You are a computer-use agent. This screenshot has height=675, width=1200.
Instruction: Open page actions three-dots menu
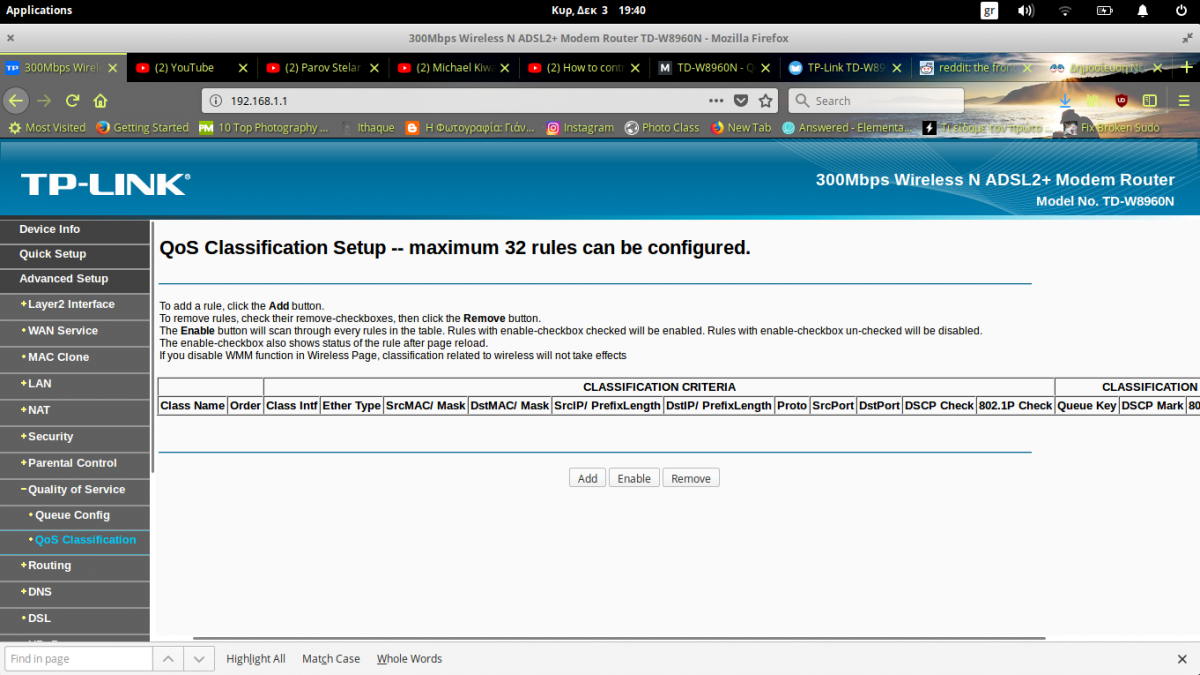click(716, 101)
